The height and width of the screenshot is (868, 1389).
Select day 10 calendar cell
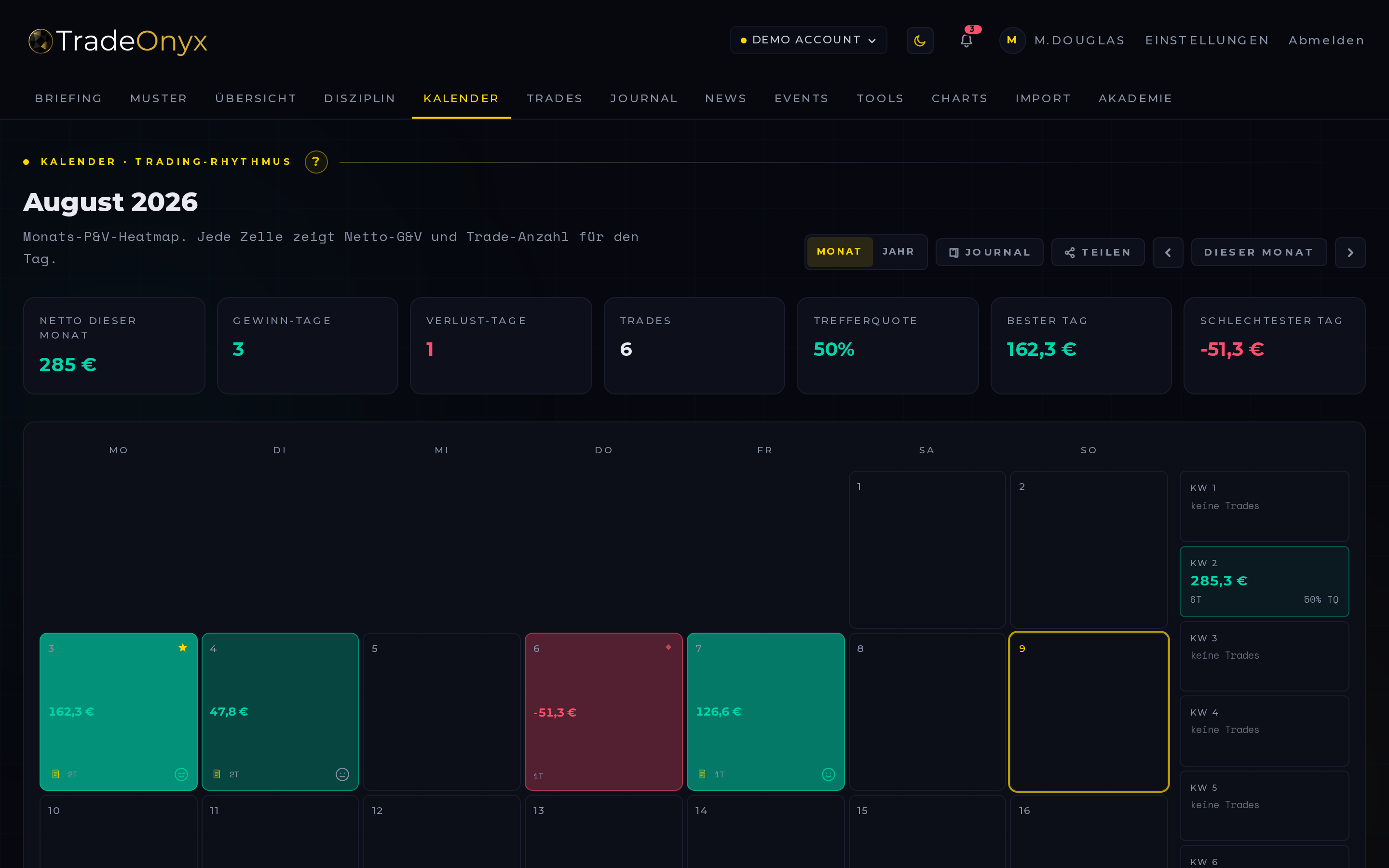point(118,831)
